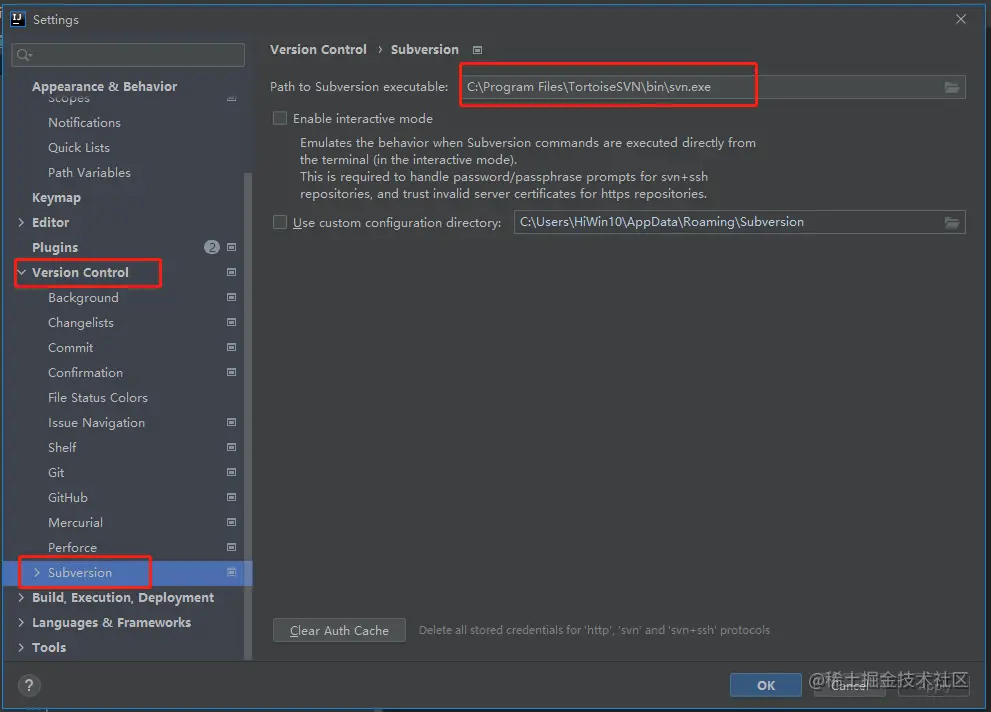This screenshot has width=991, height=712.
Task: Click the project-level icon next to Subversion breadcrumb
Action: pyautogui.click(x=478, y=50)
